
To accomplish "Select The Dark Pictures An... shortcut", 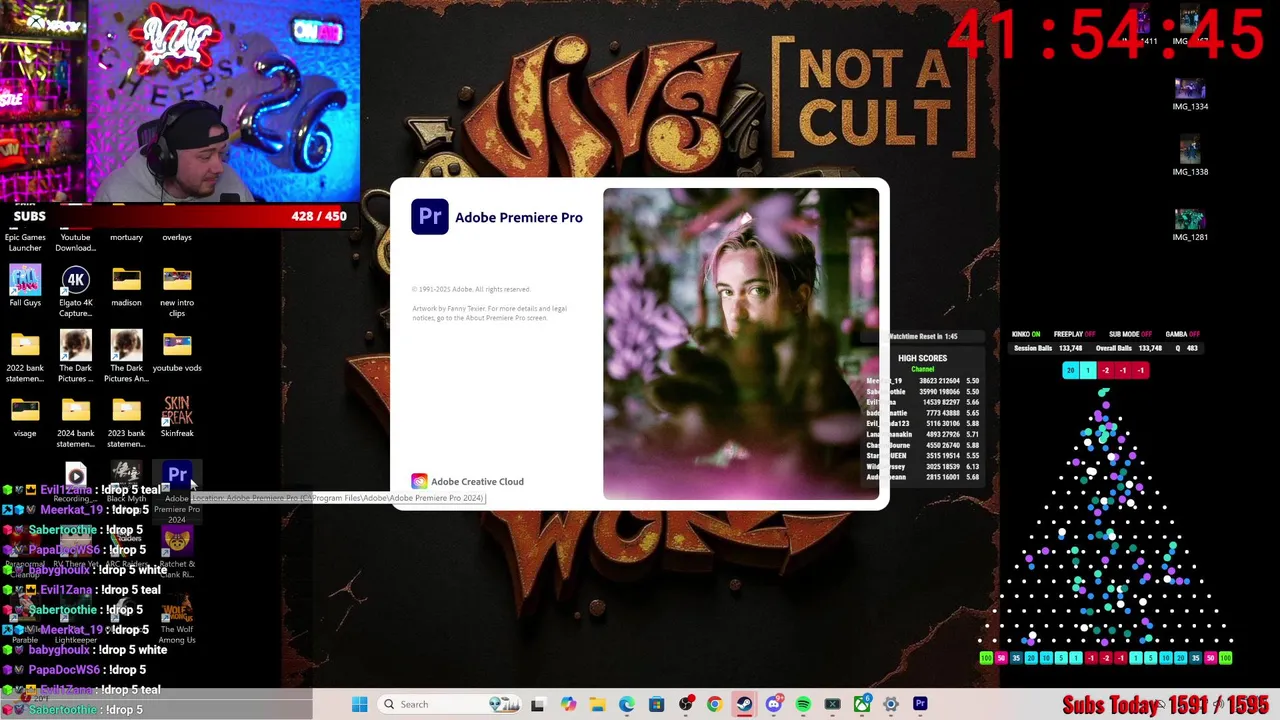I will [x=126, y=356].
